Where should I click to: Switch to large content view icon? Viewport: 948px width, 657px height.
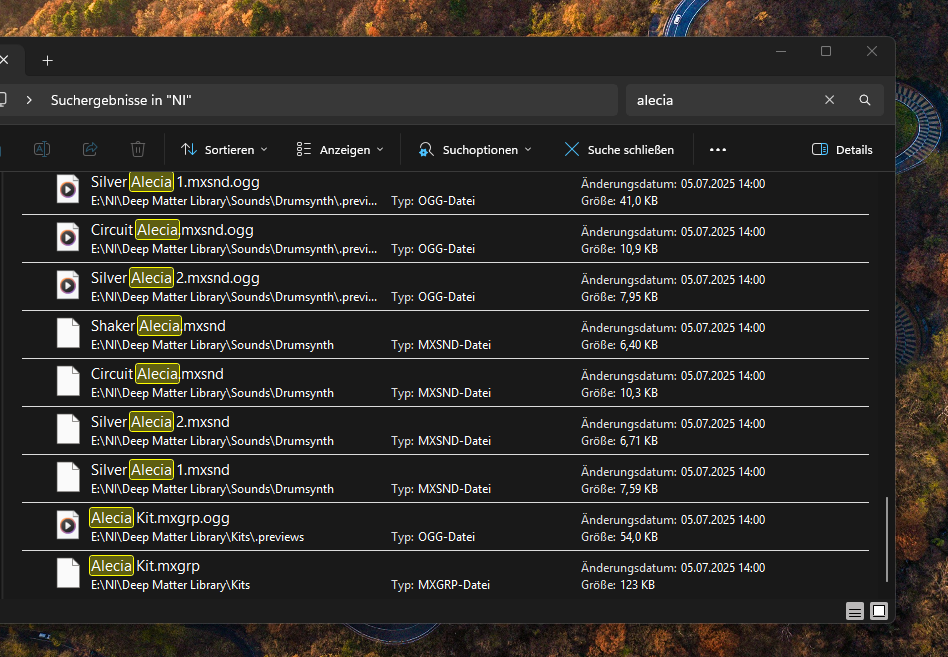pyautogui.click(x=879, y=611)
